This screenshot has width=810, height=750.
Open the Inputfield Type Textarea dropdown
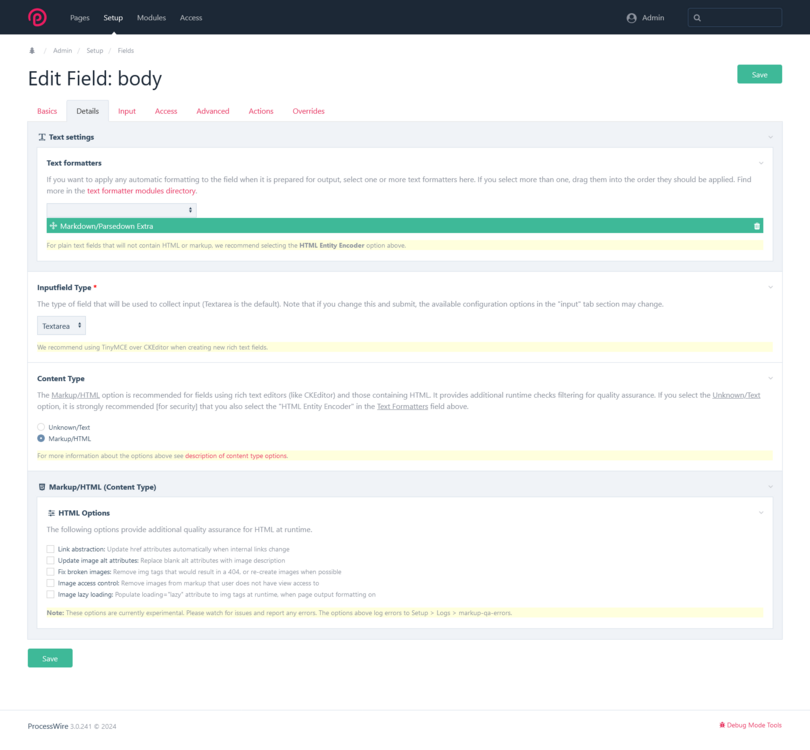tap(62, 326)
